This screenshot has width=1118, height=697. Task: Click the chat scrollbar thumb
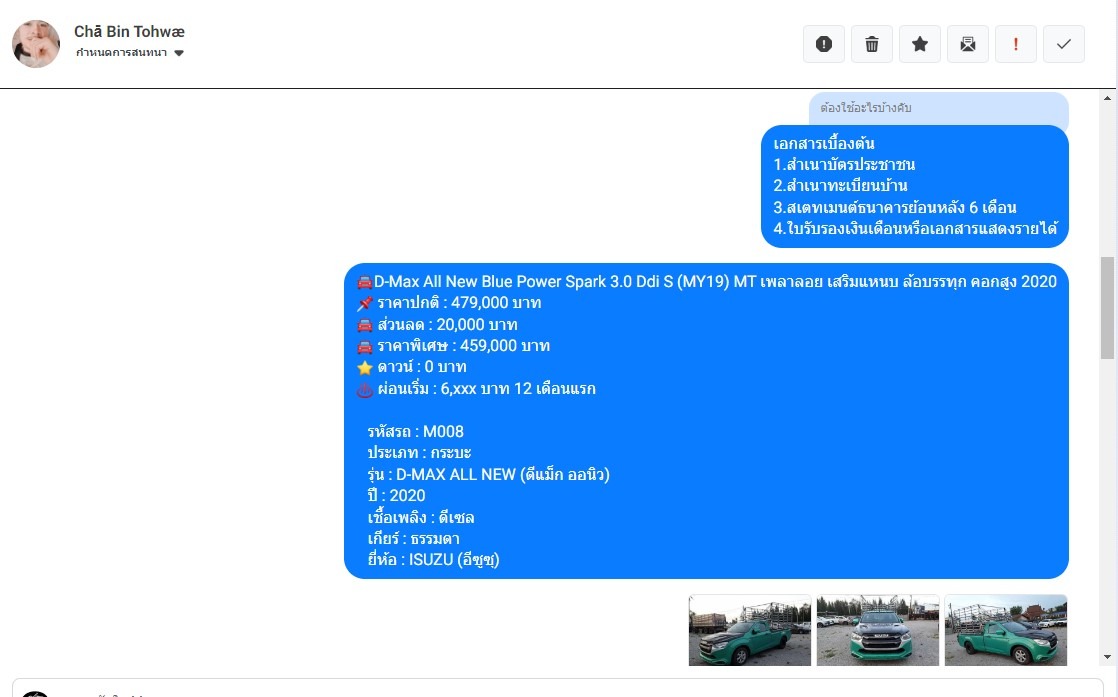tap(1107, 307)
